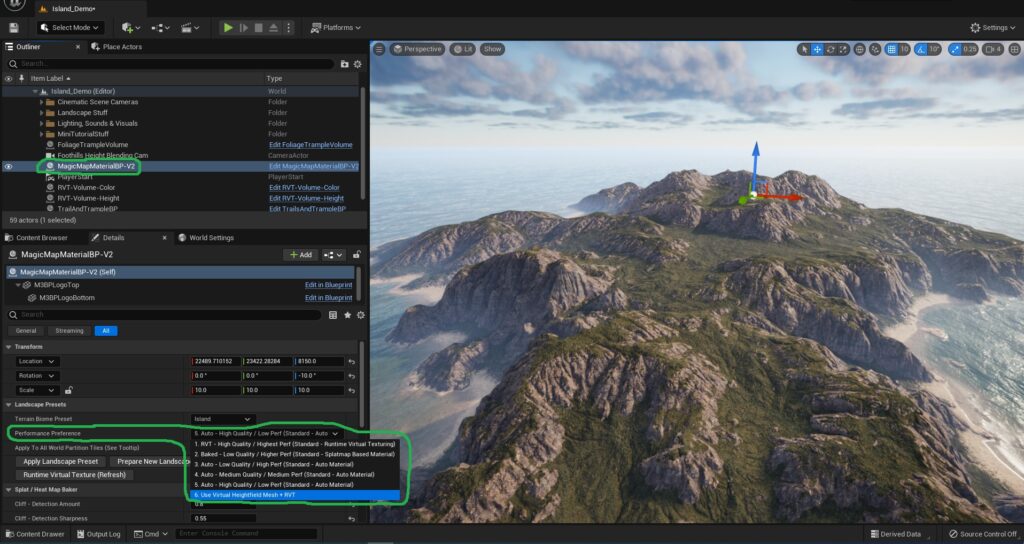Viewport: 1024px width, 544px height.
Task: Toggle grid snapping in viewport toolbar
Action: [891, 49]
